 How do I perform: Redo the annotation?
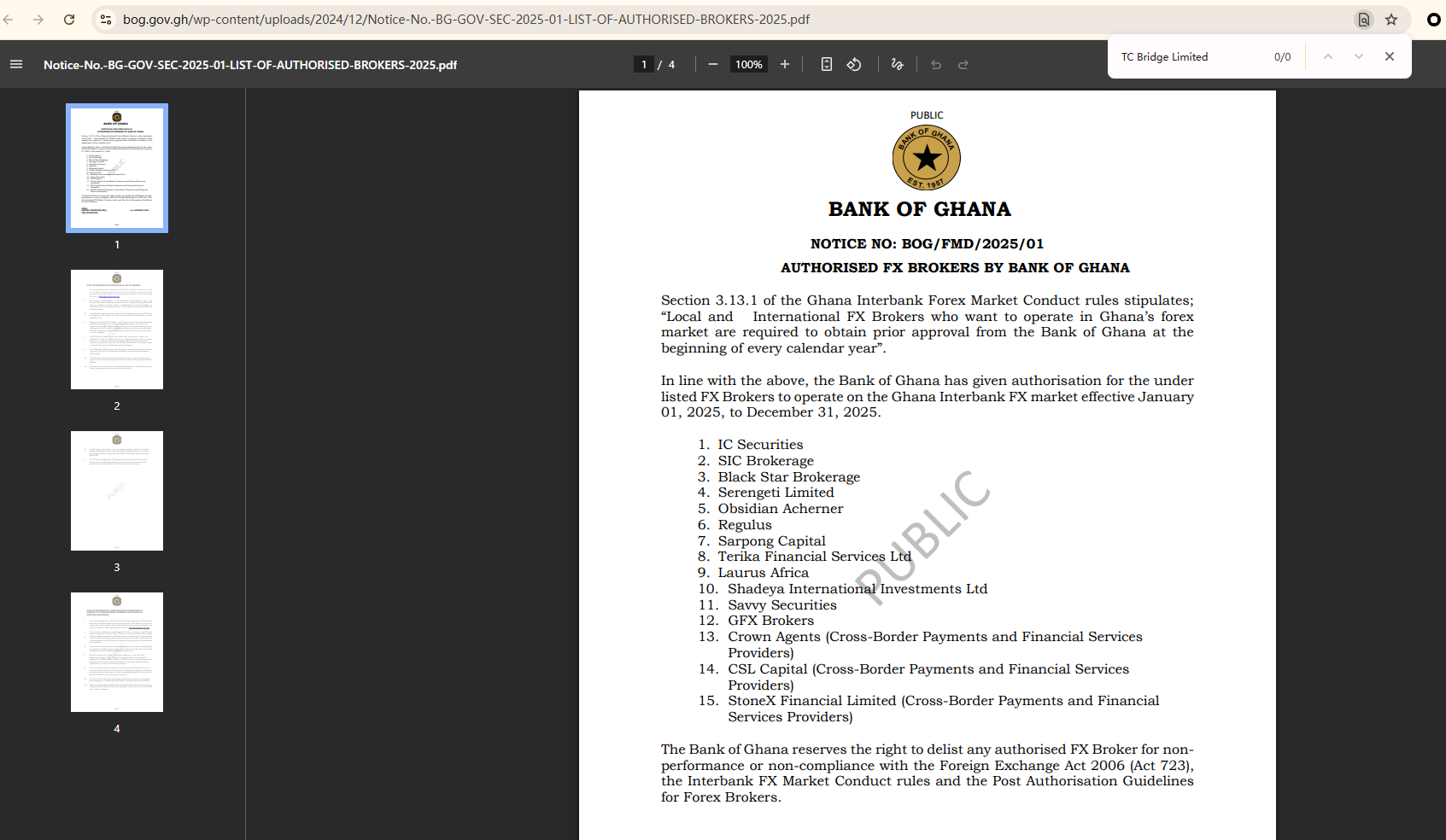tap(963, 64)
